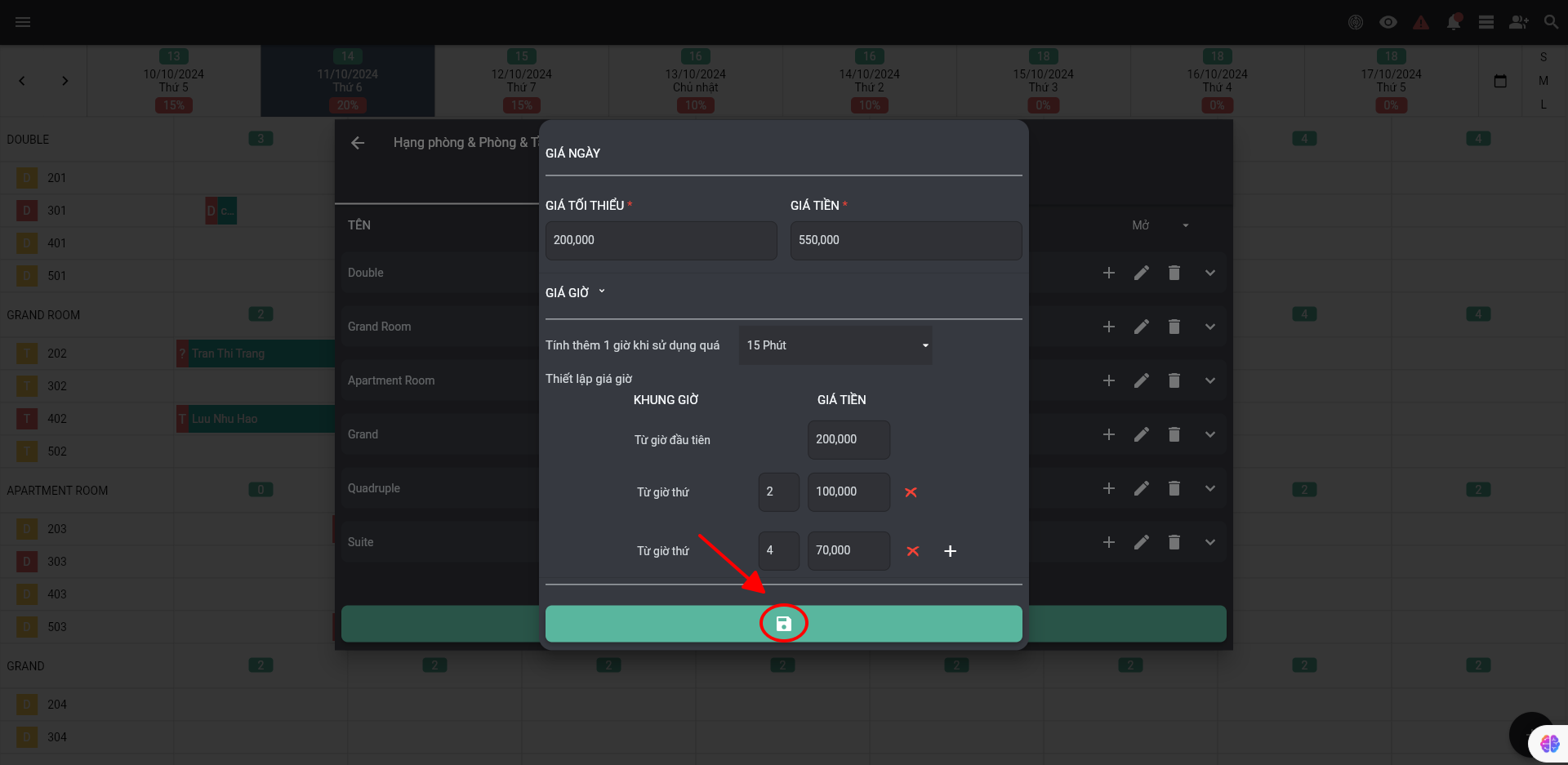Open the date picker calendar icon

[x=1500, y=81]
